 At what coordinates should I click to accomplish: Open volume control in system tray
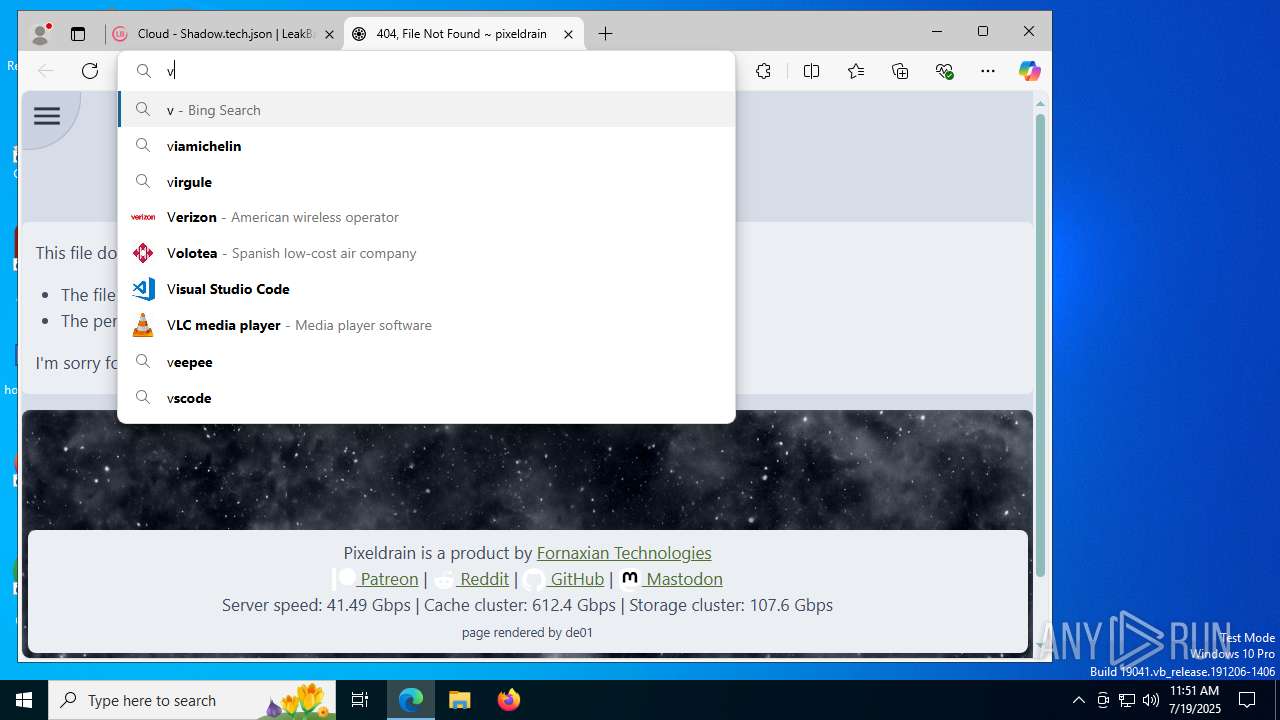tap(1151, 700)
